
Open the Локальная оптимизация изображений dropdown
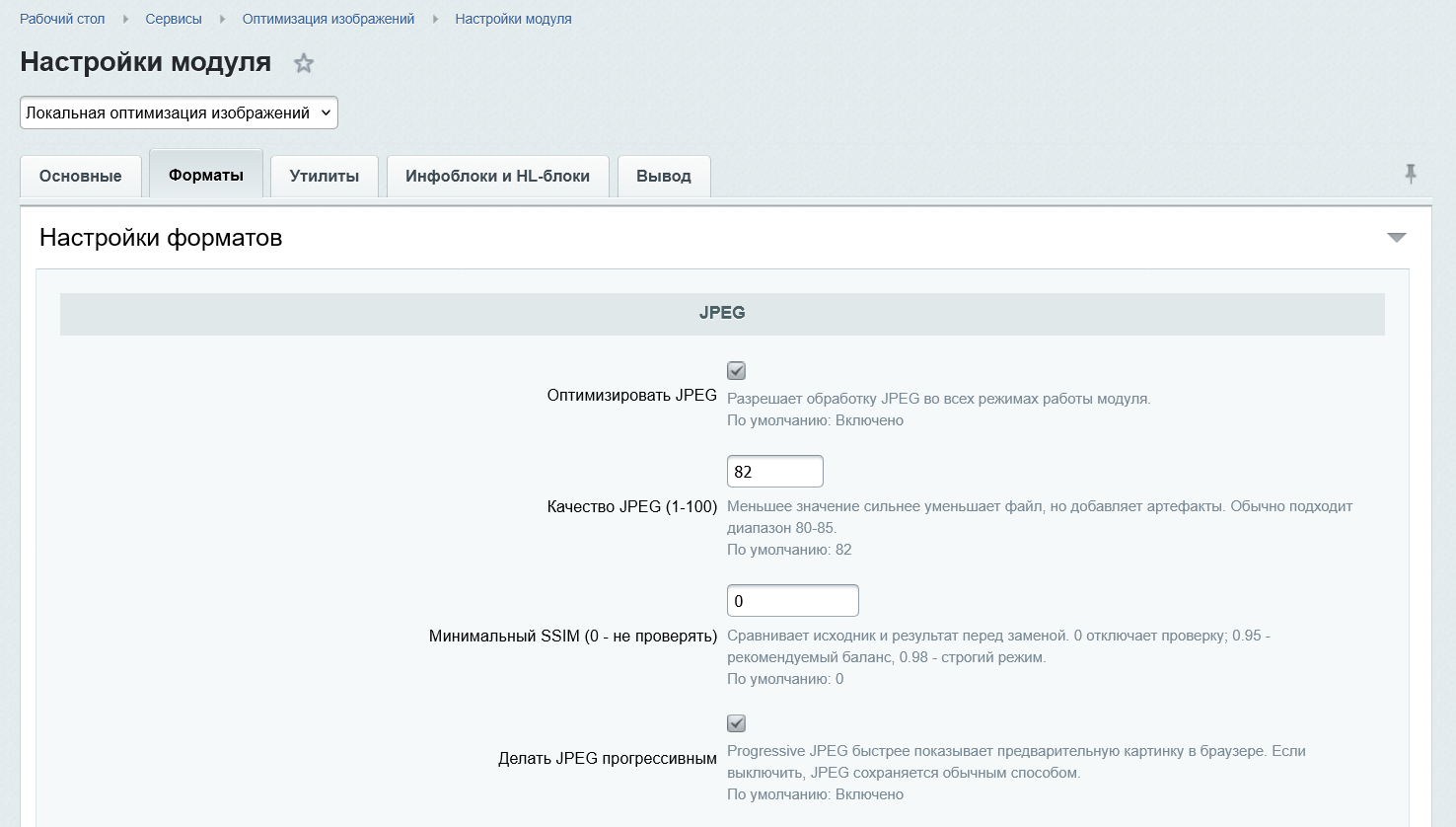pyautogui.click(x=179, y=113)
